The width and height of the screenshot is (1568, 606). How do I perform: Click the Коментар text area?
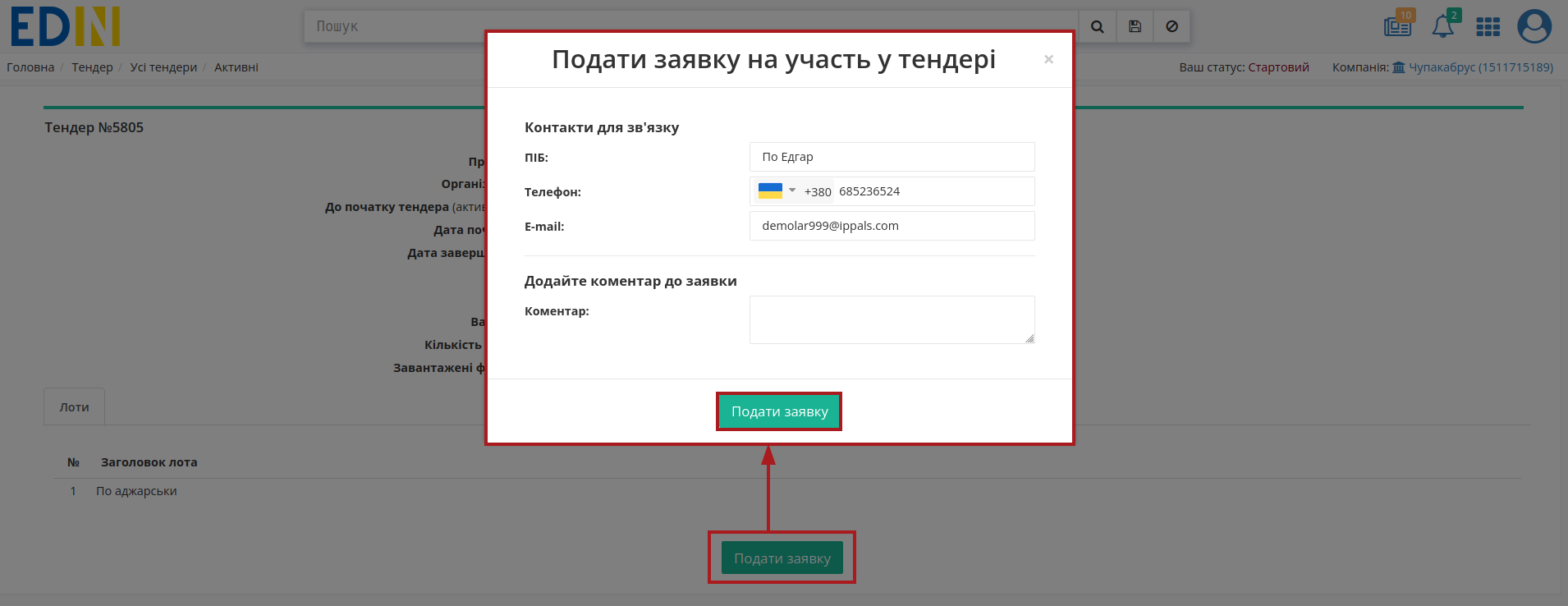(x=892, y=319)
